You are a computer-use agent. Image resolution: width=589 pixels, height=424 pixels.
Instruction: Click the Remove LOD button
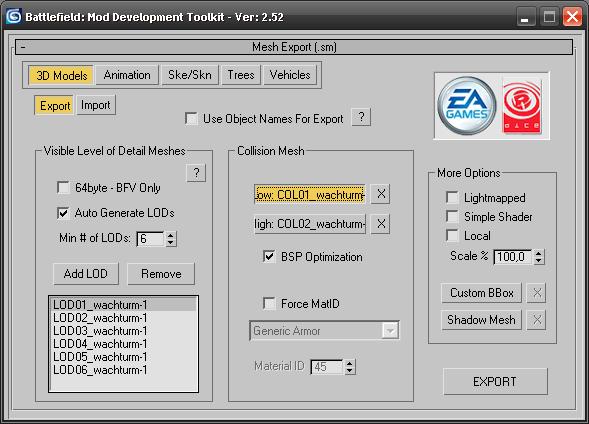point(161,274)
